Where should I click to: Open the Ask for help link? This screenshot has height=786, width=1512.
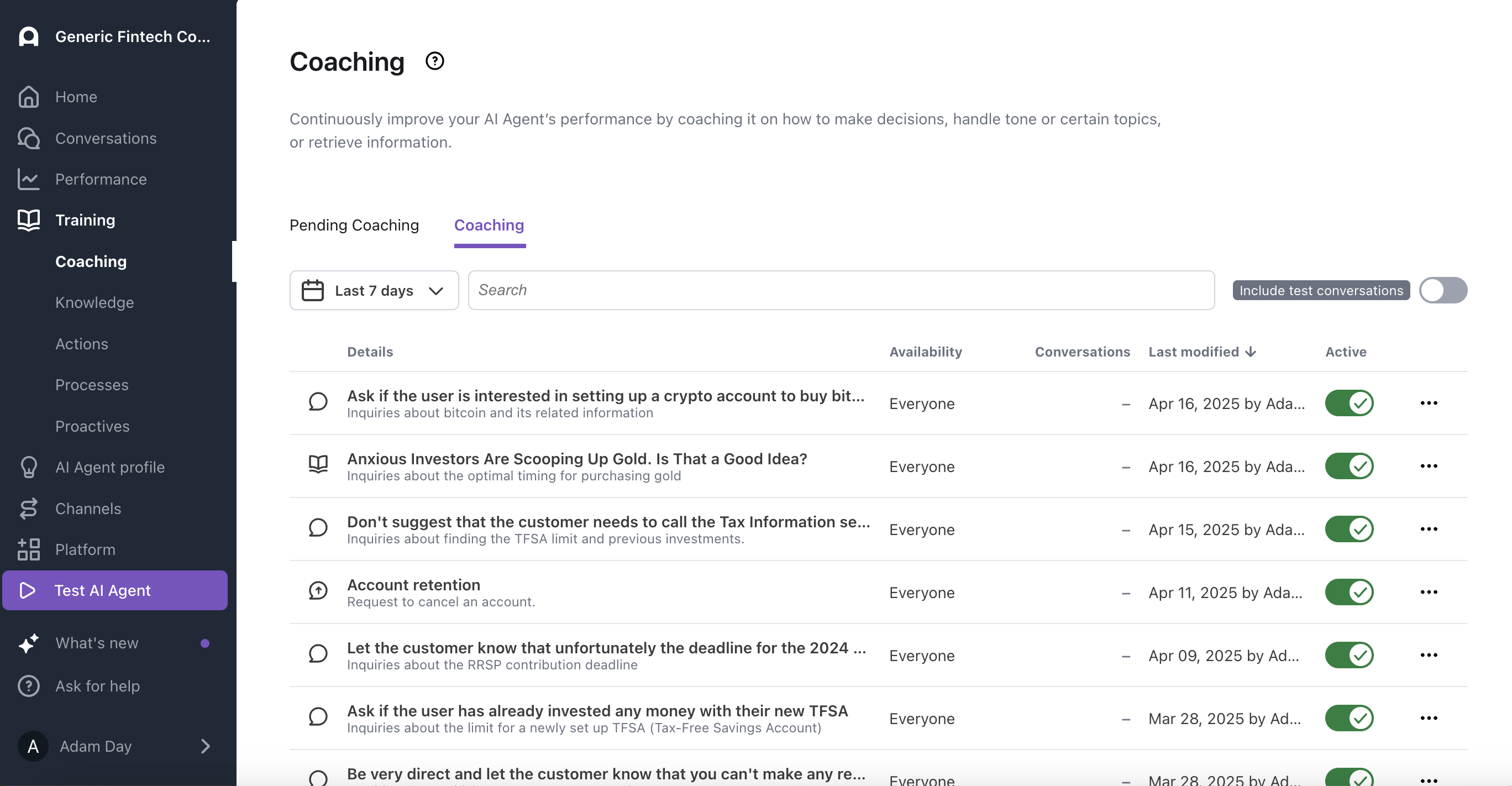pyautogui.click(x=97, y=686)
